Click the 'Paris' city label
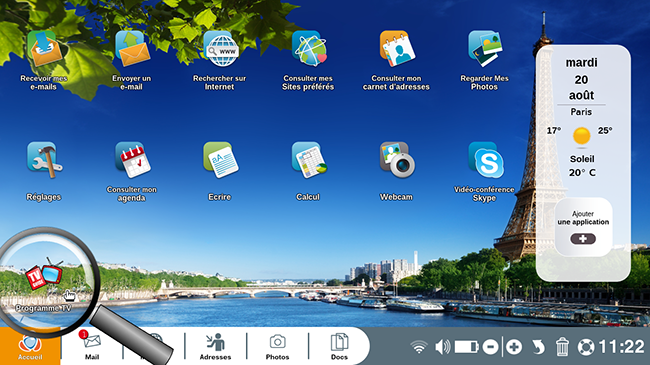650x365 pixels. [581, 112]
